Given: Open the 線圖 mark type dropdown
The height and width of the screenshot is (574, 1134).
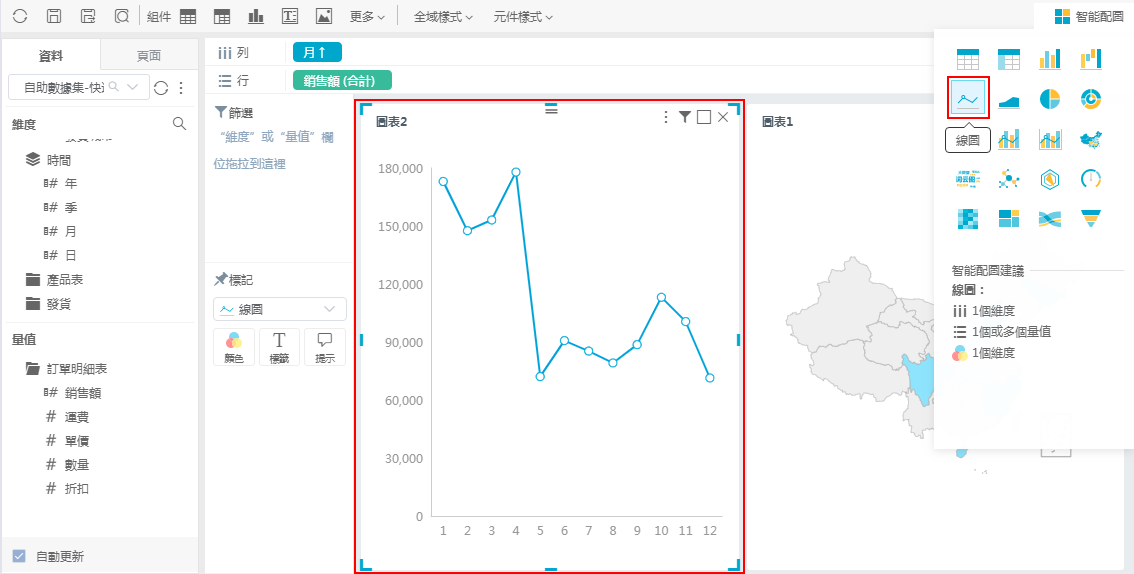Looking at the screenshot, I should click(x=280, y=309).
